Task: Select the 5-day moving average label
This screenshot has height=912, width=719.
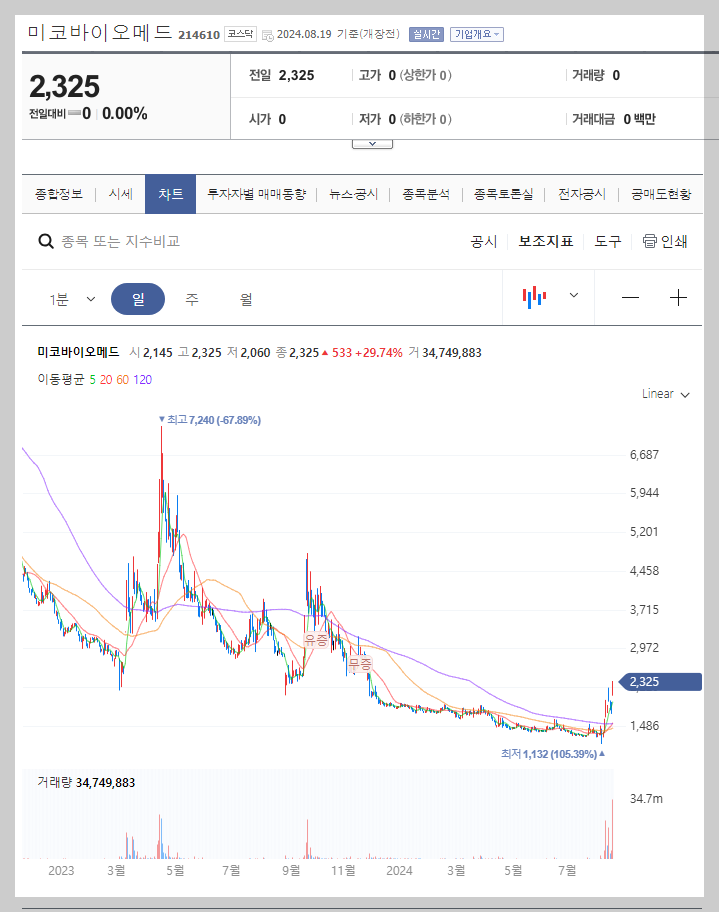Action: (92, 380)
